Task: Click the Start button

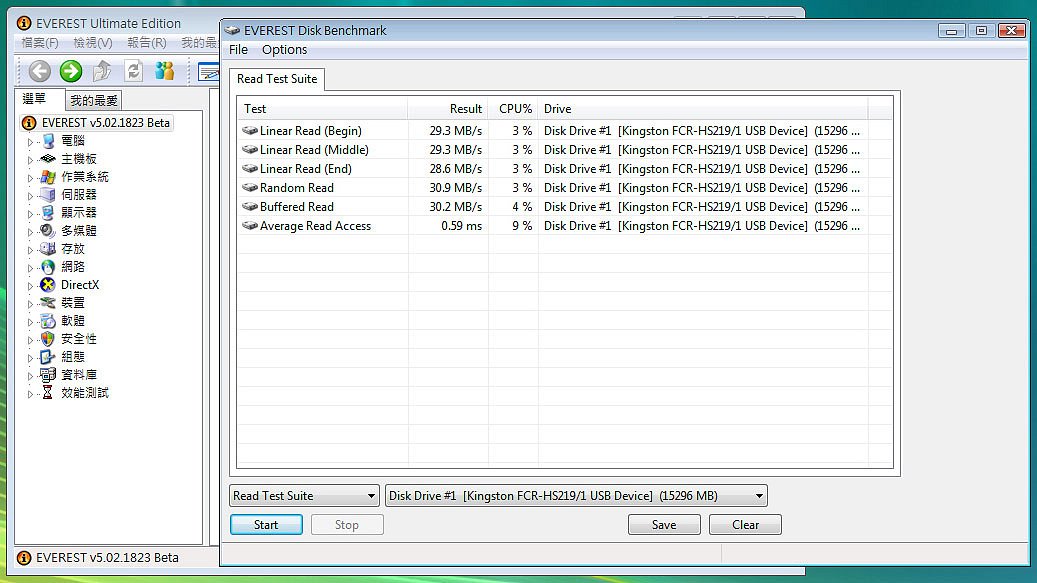Action: click(266, 525)
